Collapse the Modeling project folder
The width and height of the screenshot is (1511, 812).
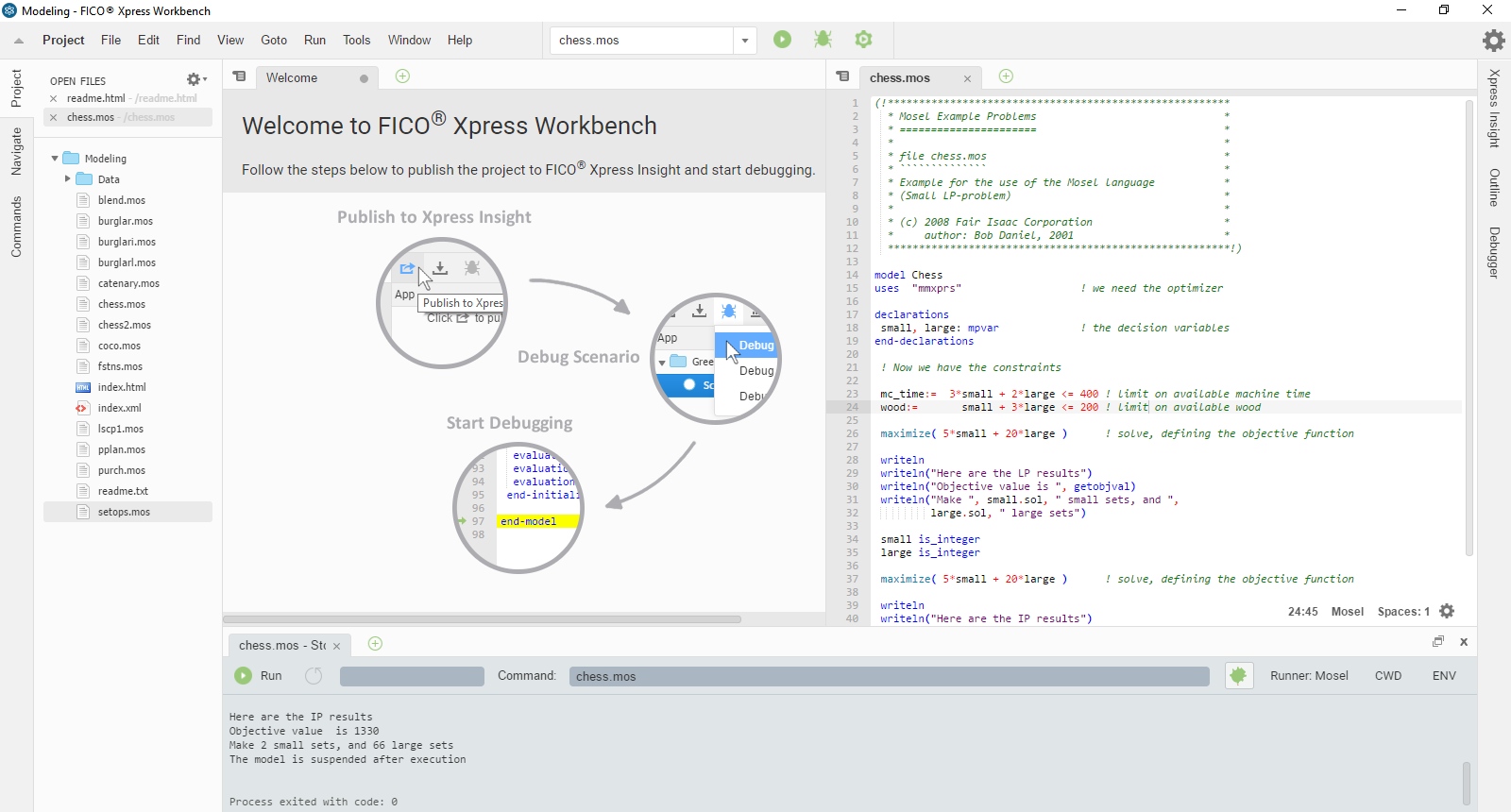pyautogui.click(x=55, y=159)
